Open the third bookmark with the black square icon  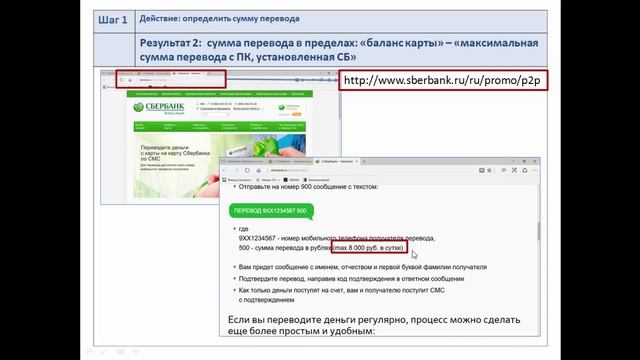(291, 180)
